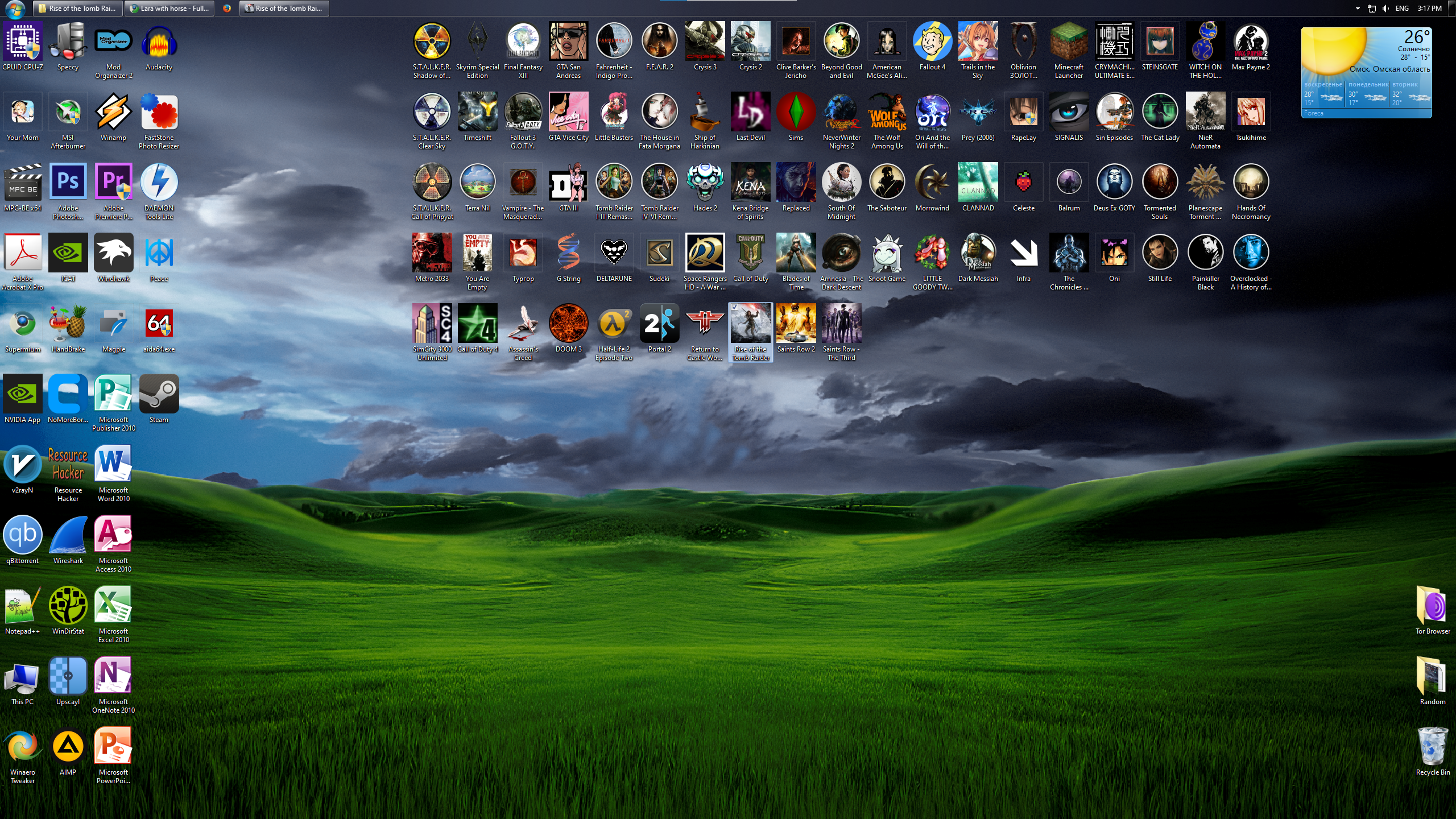
Task: Click the SIGNALIS eye icon
Action: point(1069,111)
